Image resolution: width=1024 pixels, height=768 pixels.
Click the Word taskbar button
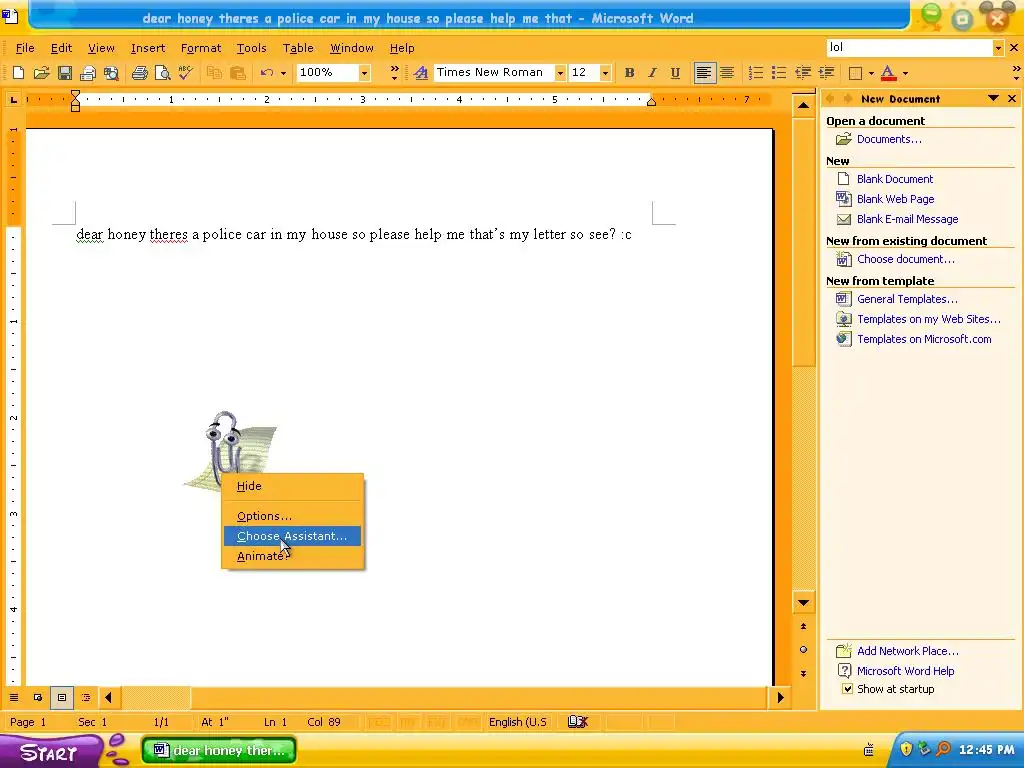pos(219,750)
